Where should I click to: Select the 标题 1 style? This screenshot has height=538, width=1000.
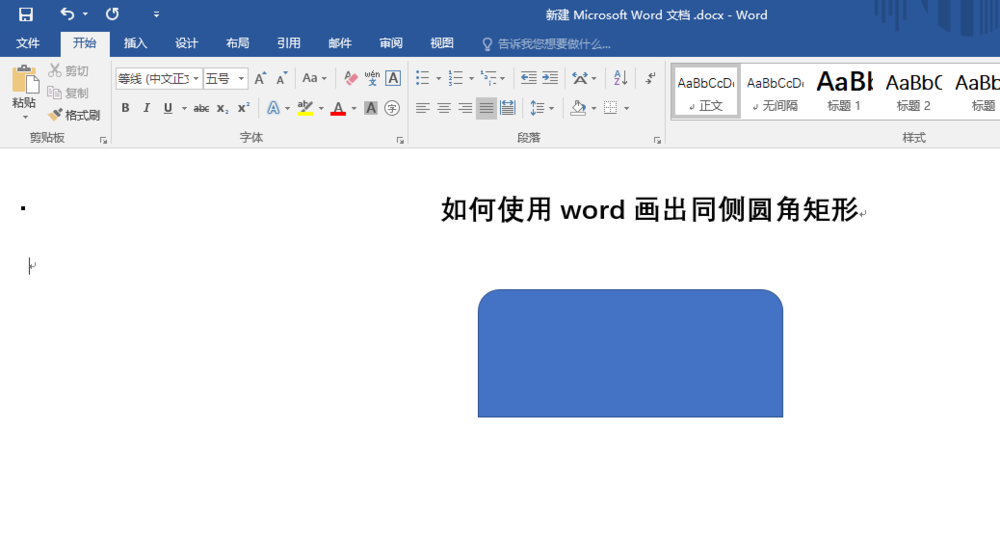(x=844, y=92)
